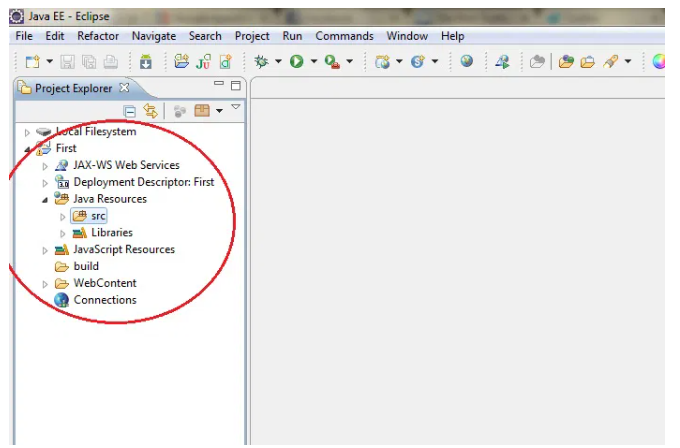Click the Print toolbar icon
Viewport: 680px width, 448px height.
[111, 62]
